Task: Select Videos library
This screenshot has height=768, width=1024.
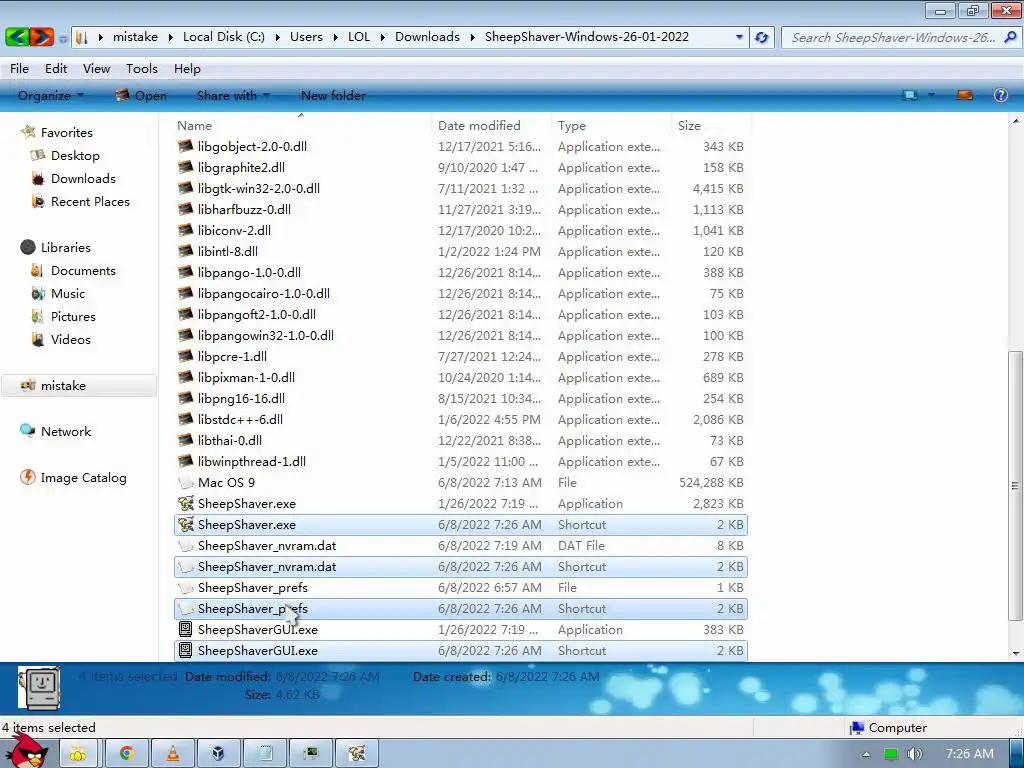Action: point(71,339)
